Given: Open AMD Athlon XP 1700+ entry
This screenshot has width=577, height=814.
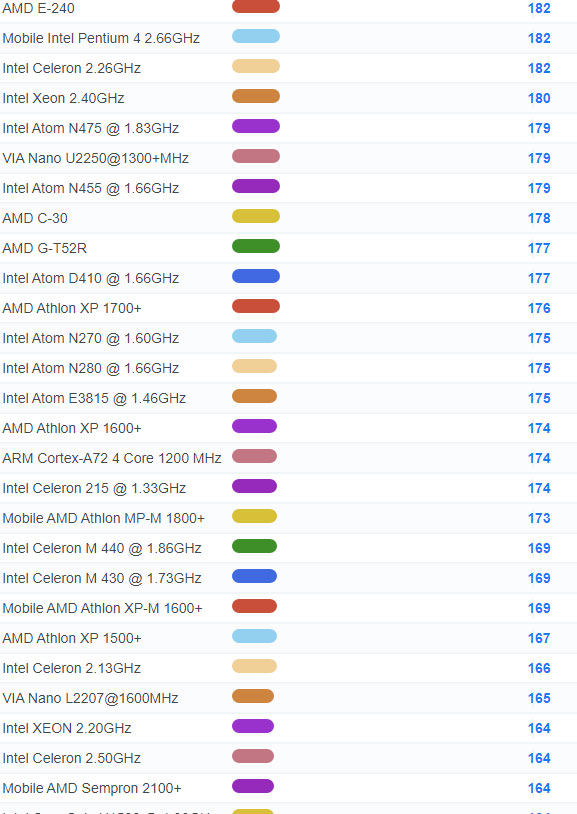Looking at the screenshot, I should [72, 308].
